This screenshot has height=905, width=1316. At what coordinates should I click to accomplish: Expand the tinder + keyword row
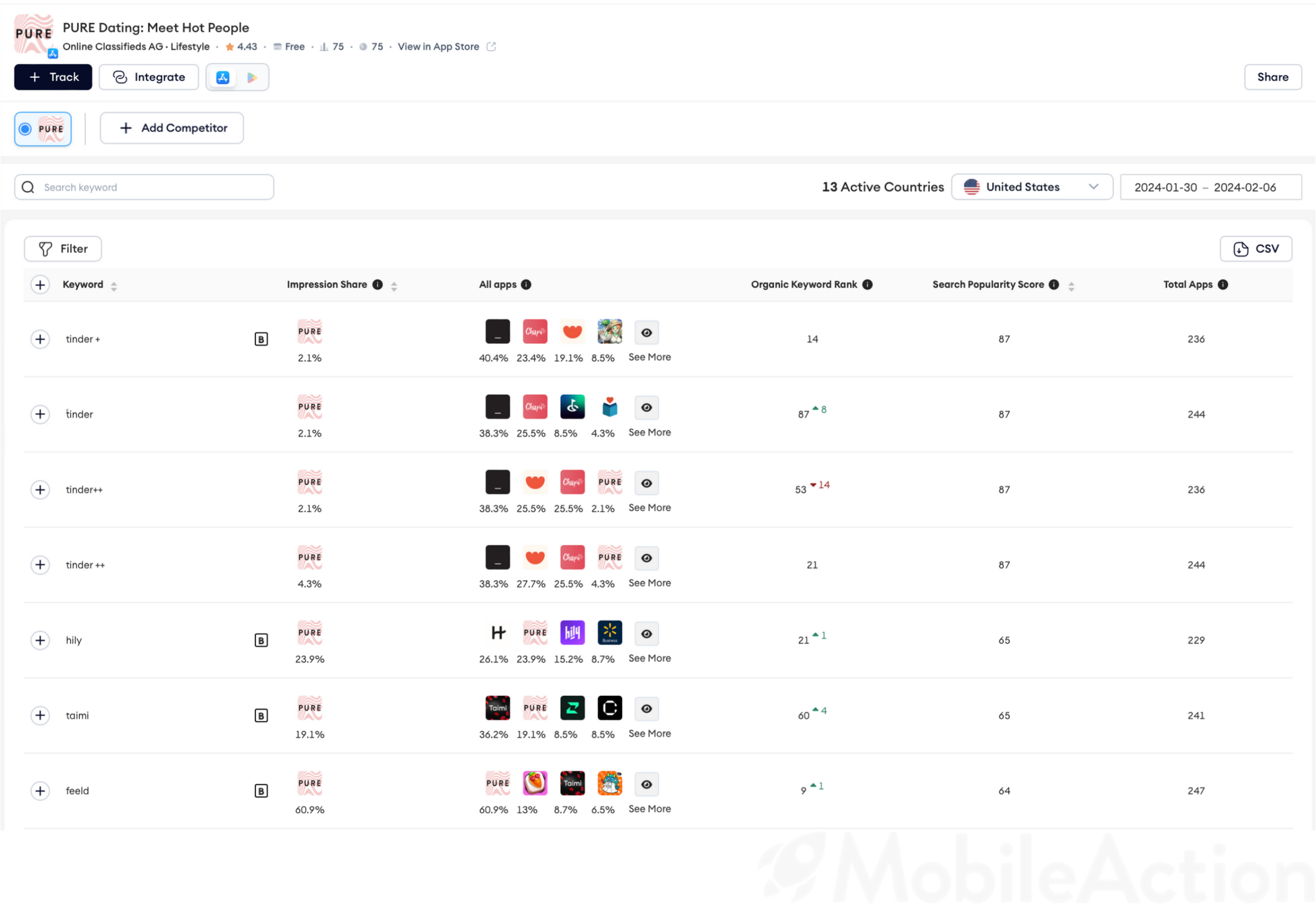click(40, 339)
